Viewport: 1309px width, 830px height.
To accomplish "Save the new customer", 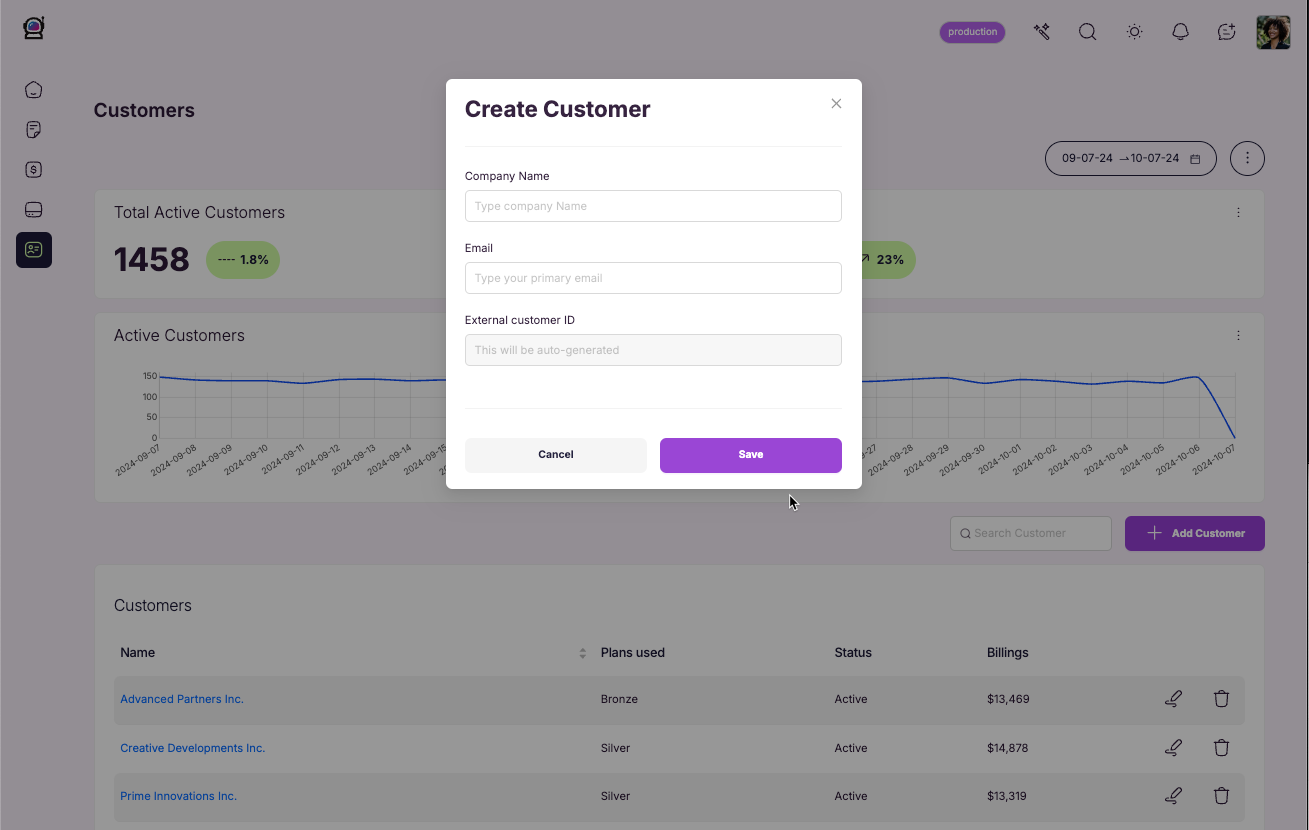I will point(750,455).
